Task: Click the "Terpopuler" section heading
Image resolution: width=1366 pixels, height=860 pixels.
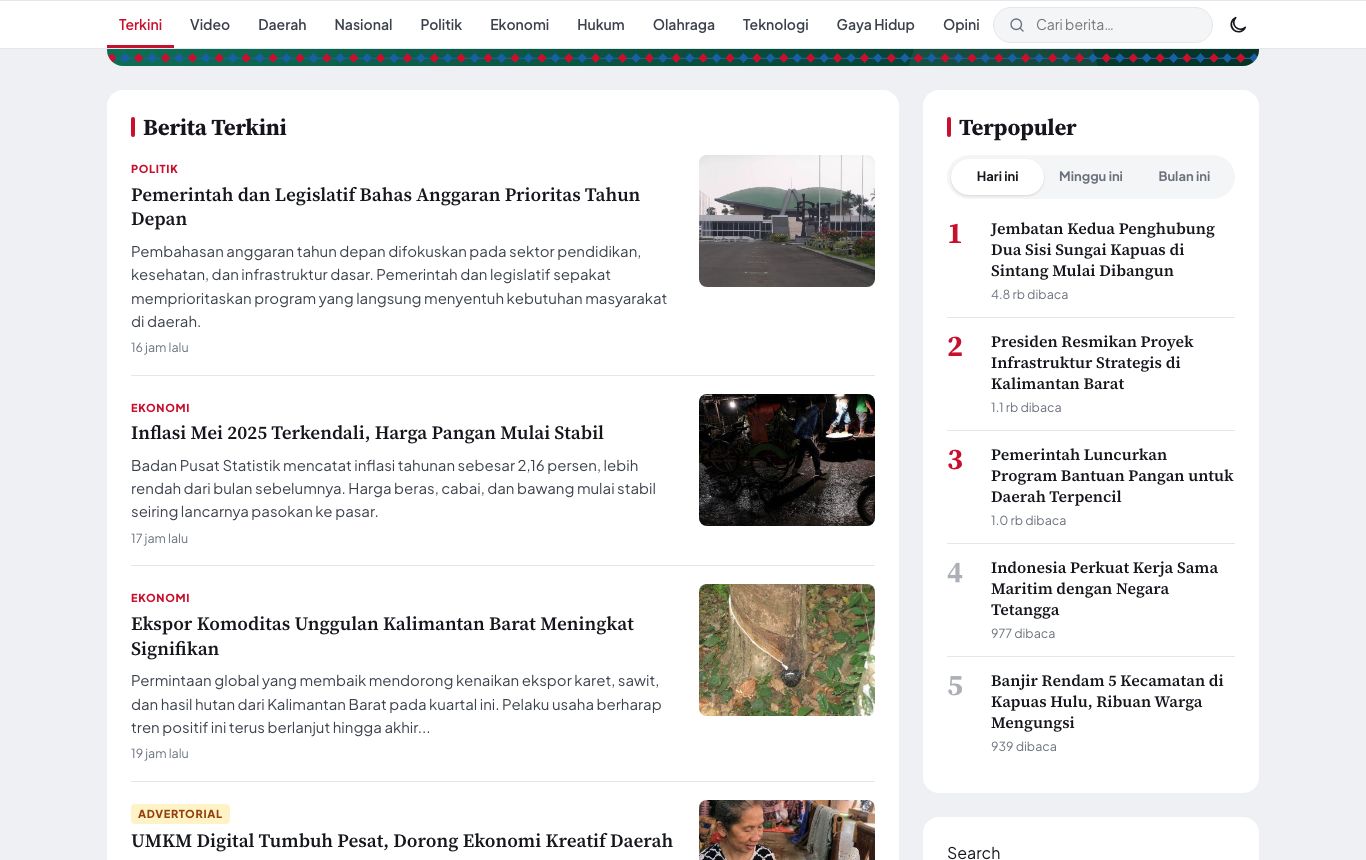Action: click(x=1018, y=128)
